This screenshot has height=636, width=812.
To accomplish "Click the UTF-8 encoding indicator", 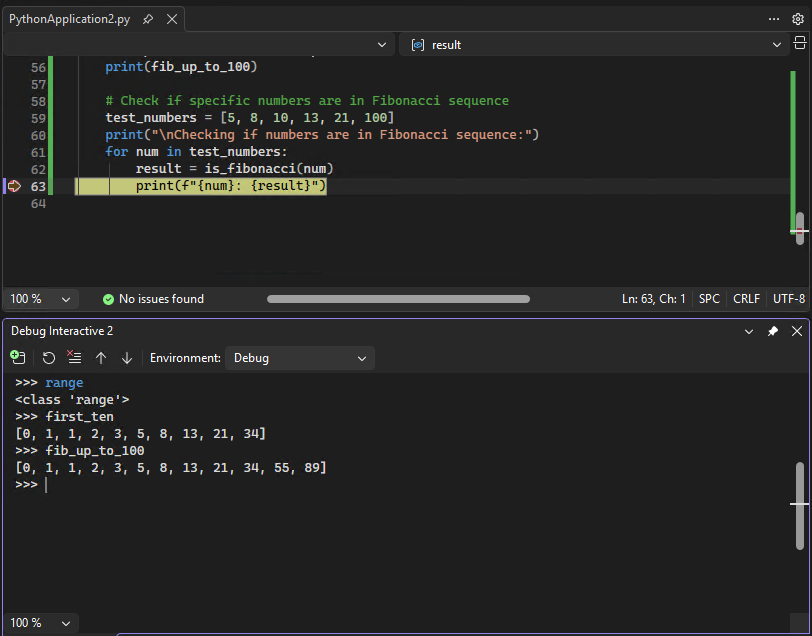I will (789, 299).
